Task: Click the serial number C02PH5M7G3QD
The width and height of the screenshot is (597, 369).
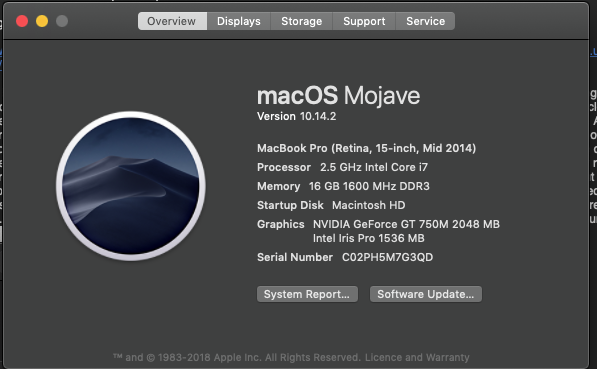Action: pos(387,257)
